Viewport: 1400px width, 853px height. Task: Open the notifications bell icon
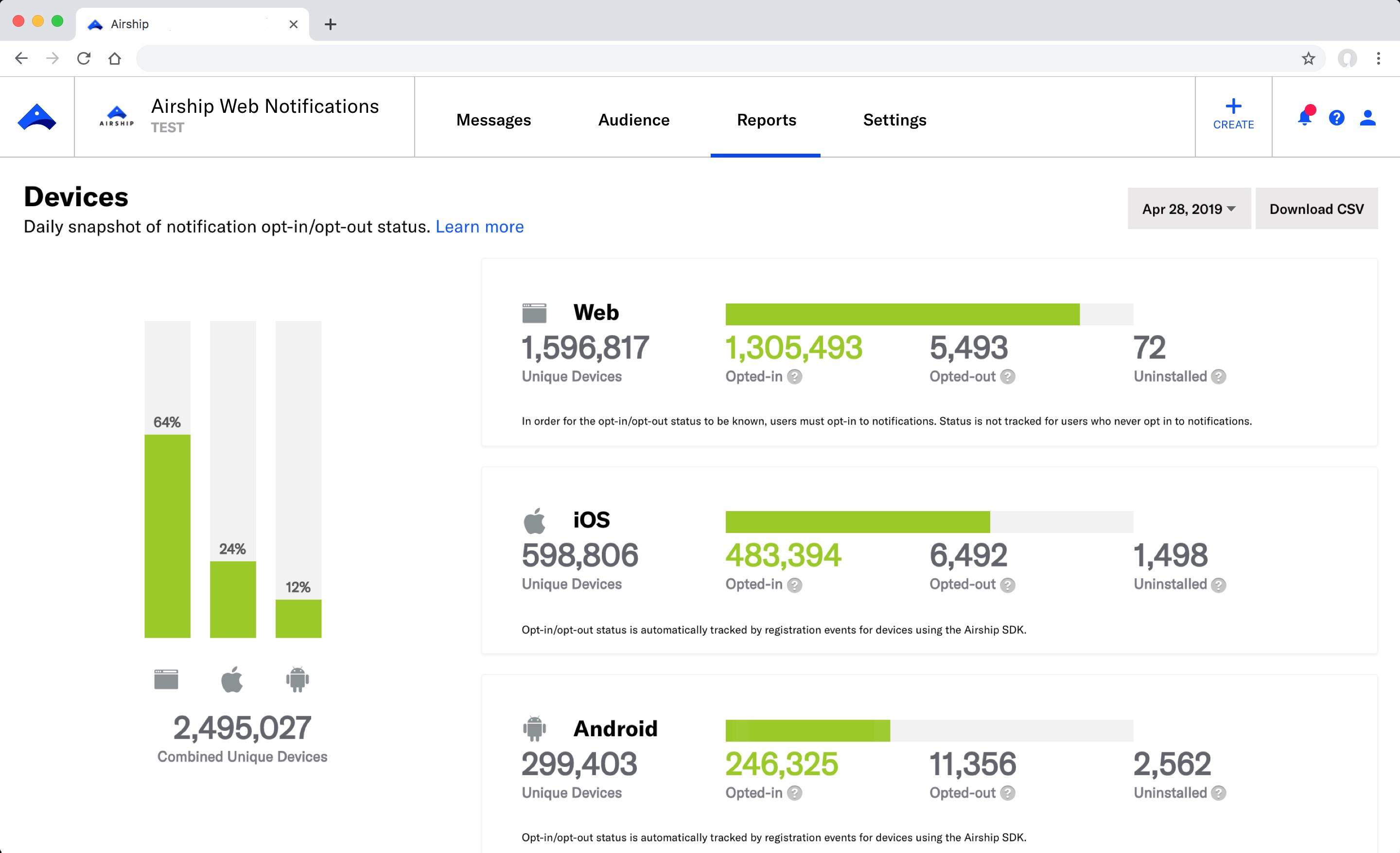[x=1305, y=118]
